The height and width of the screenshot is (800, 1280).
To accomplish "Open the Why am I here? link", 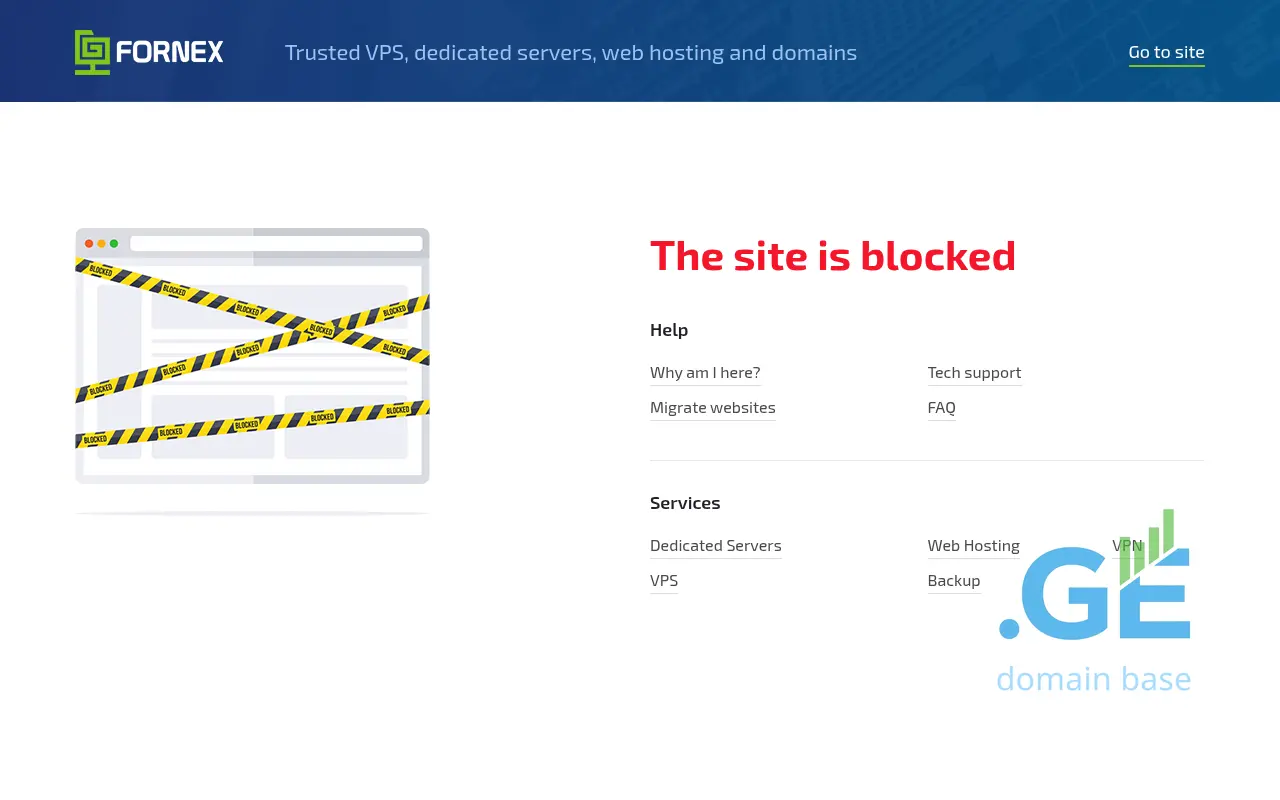I will 705,372.
